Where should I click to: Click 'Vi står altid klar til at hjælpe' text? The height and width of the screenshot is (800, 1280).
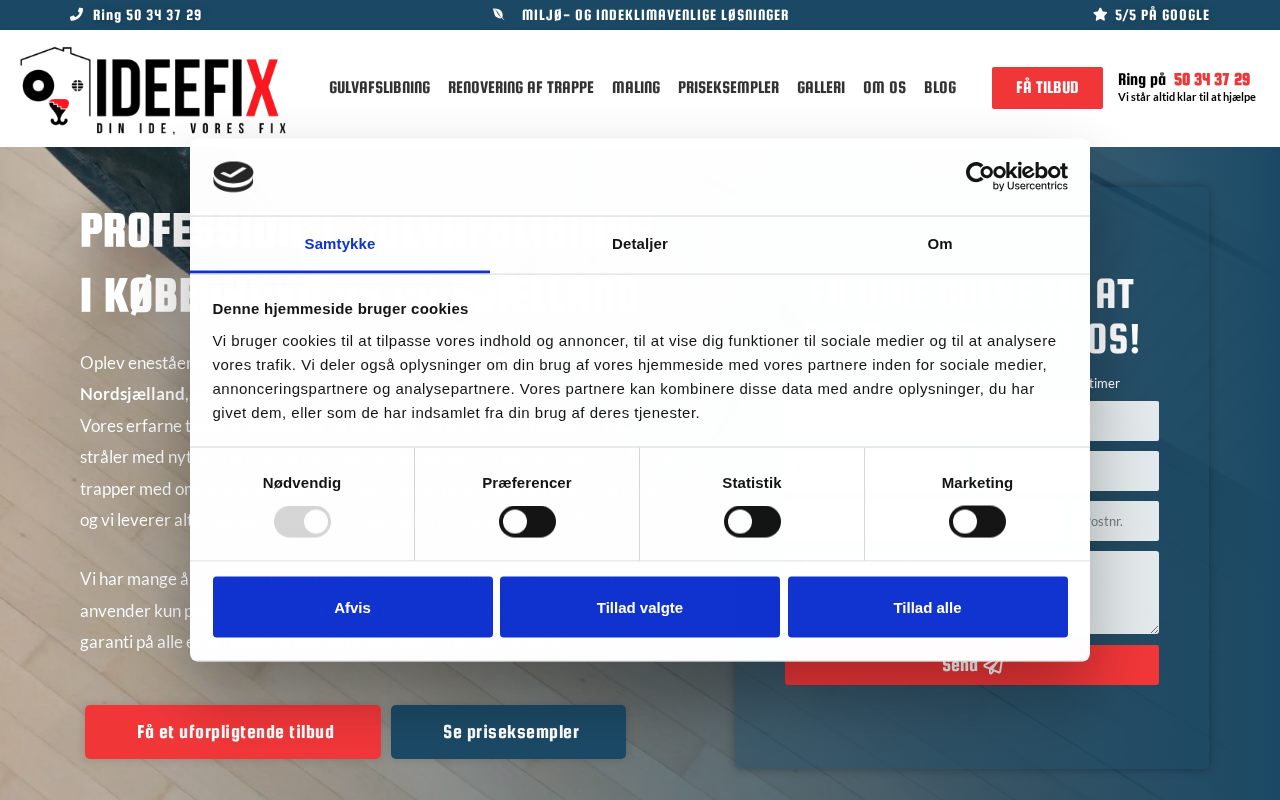1187,97
